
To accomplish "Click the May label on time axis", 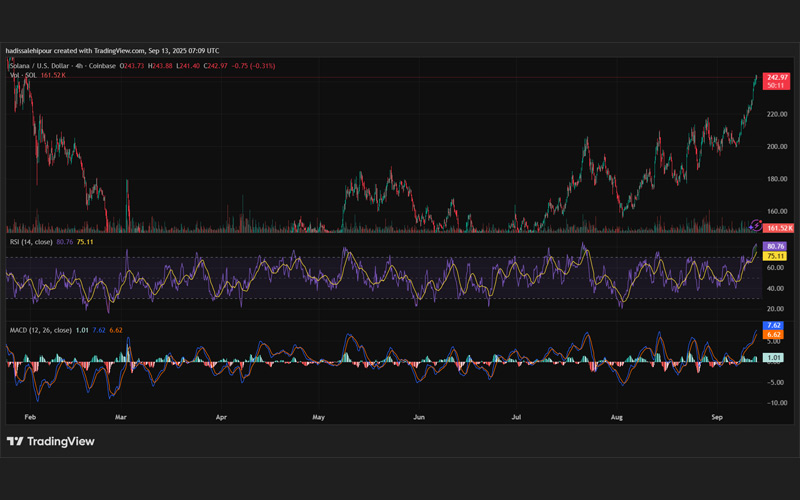I will tap(318, 417).
